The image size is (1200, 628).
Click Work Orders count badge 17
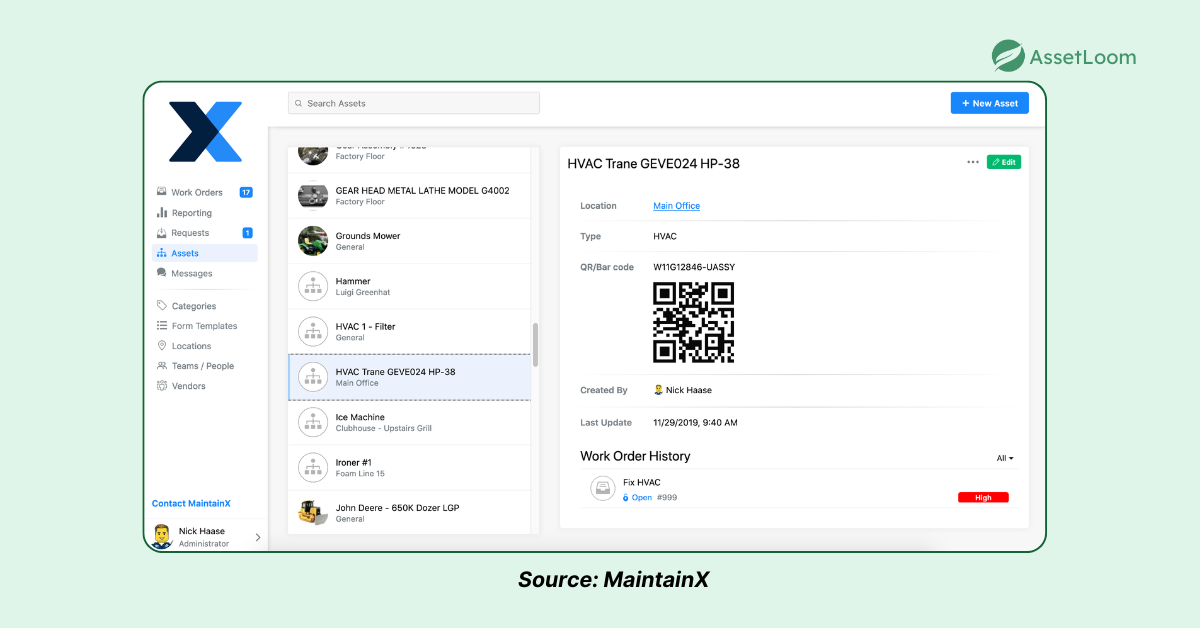tap(246, 192)
